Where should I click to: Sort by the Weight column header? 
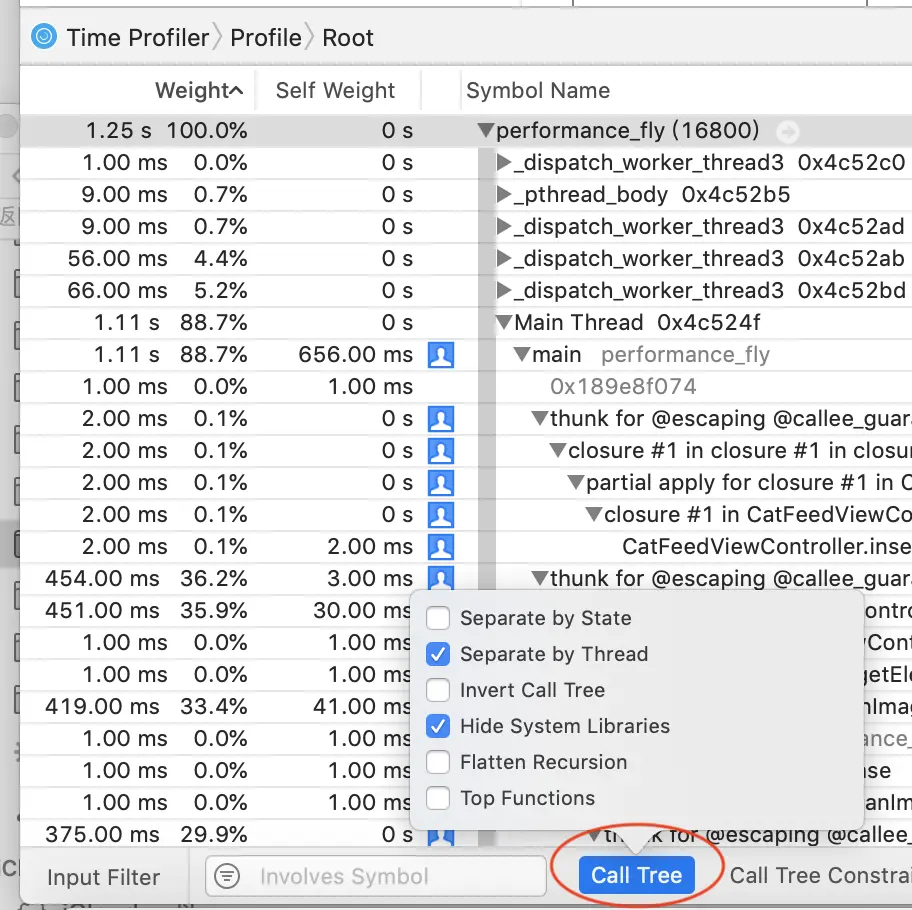pyautogui.click(x=198, y=91)
